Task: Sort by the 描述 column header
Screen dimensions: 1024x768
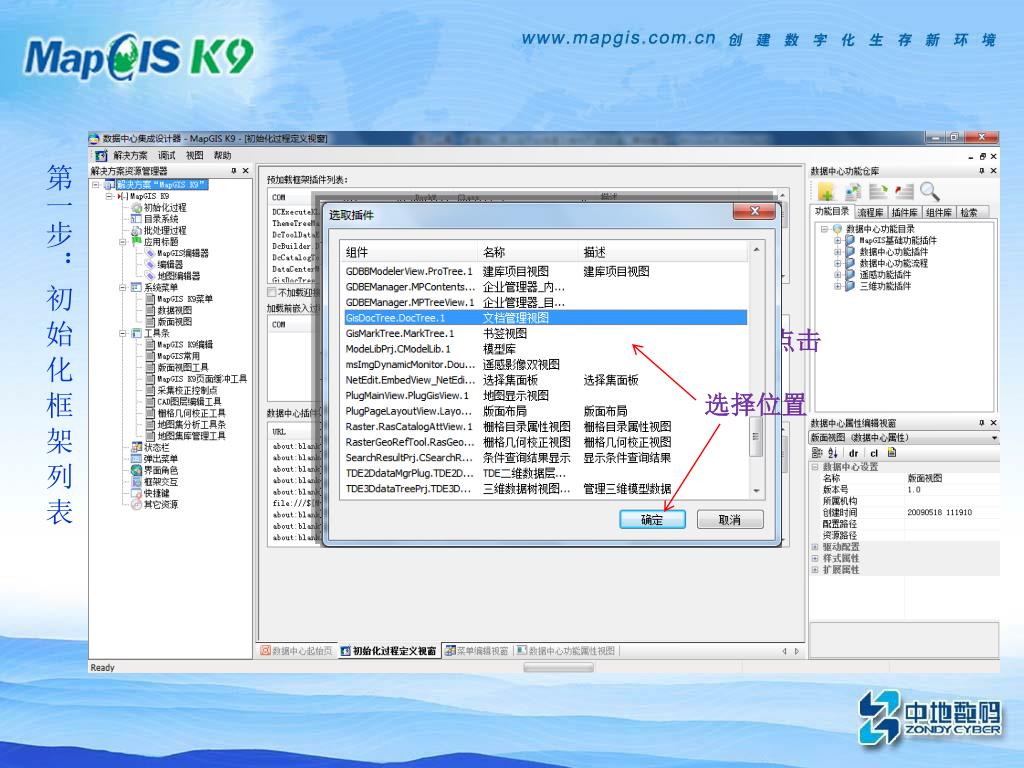Action: point(663,252)
